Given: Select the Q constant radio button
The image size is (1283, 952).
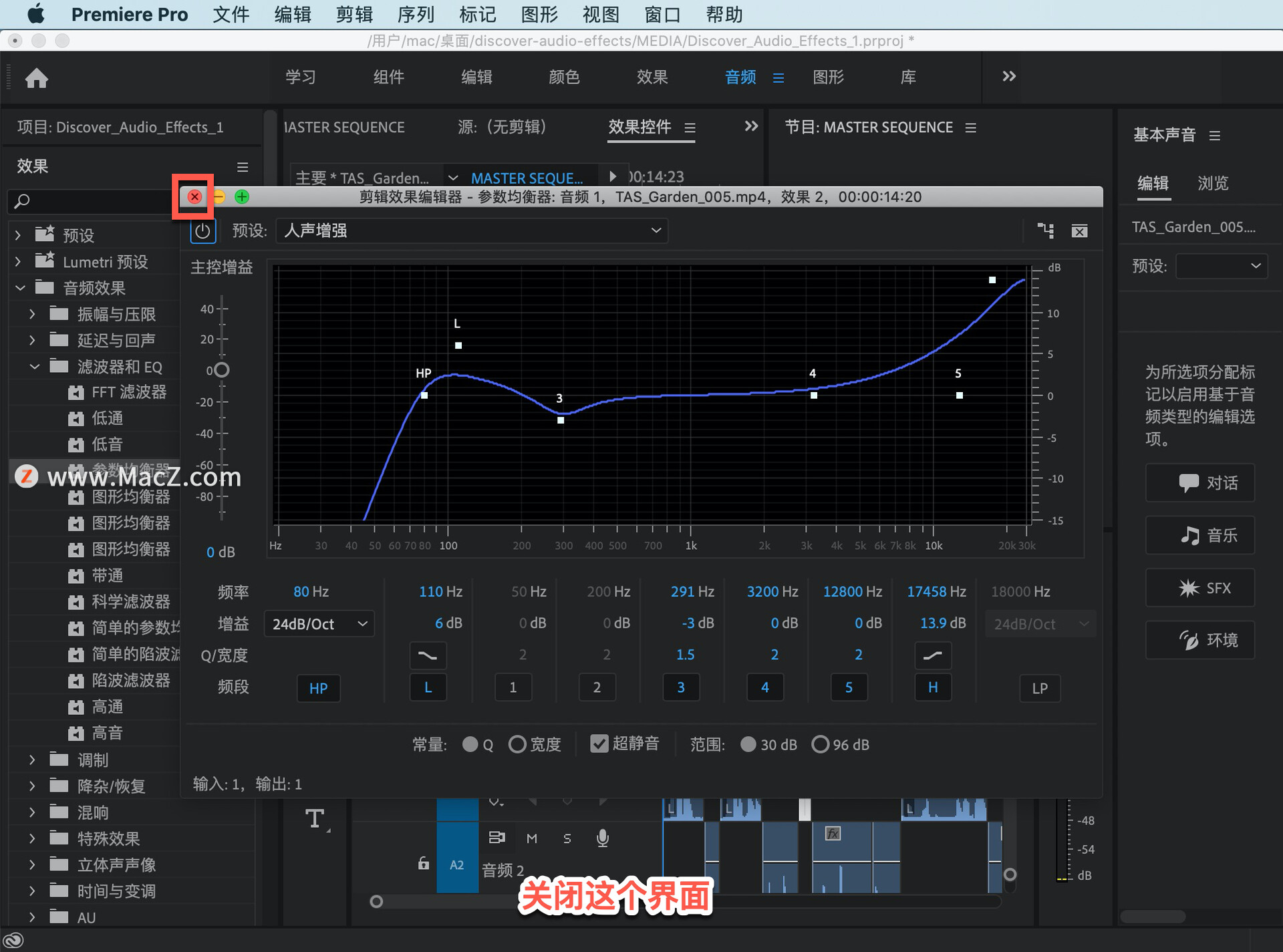Looking at the screenshot, I should [470, 744].
